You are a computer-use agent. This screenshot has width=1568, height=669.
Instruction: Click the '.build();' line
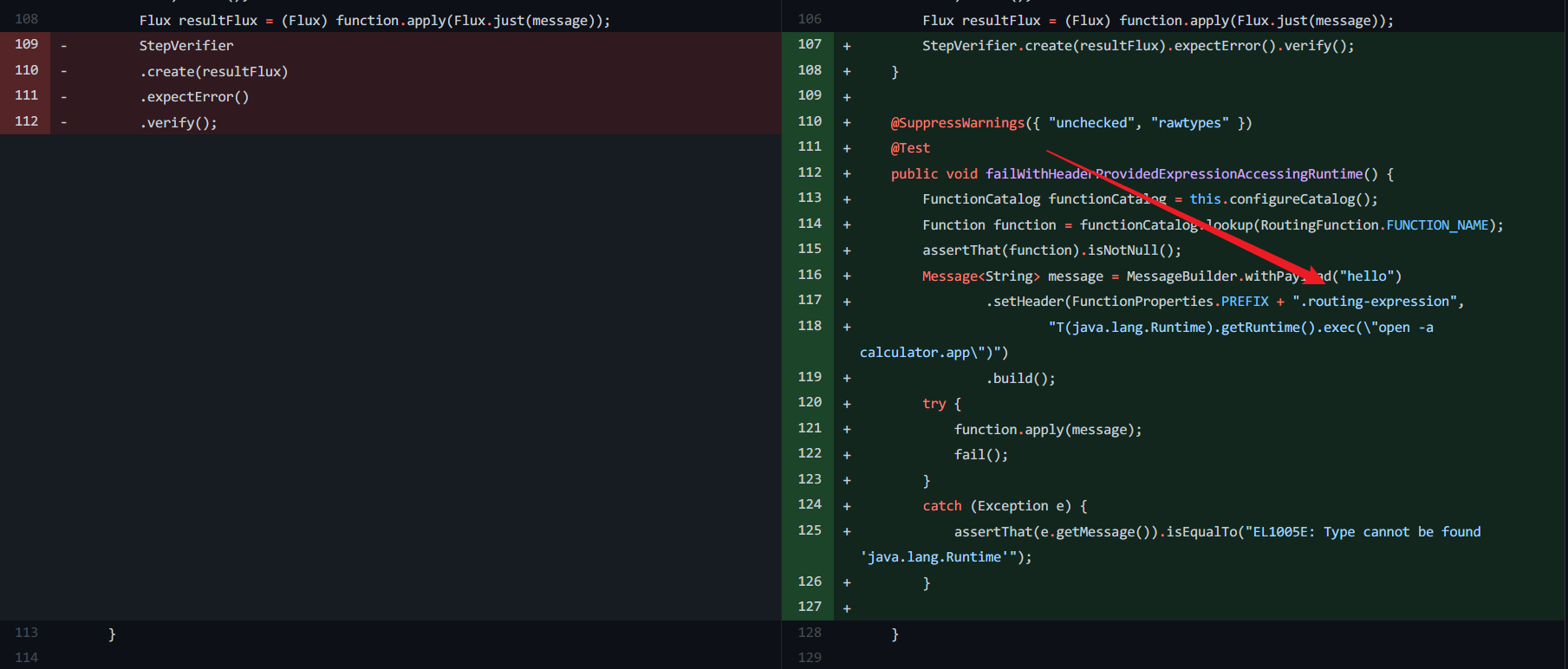point(1020,378)
